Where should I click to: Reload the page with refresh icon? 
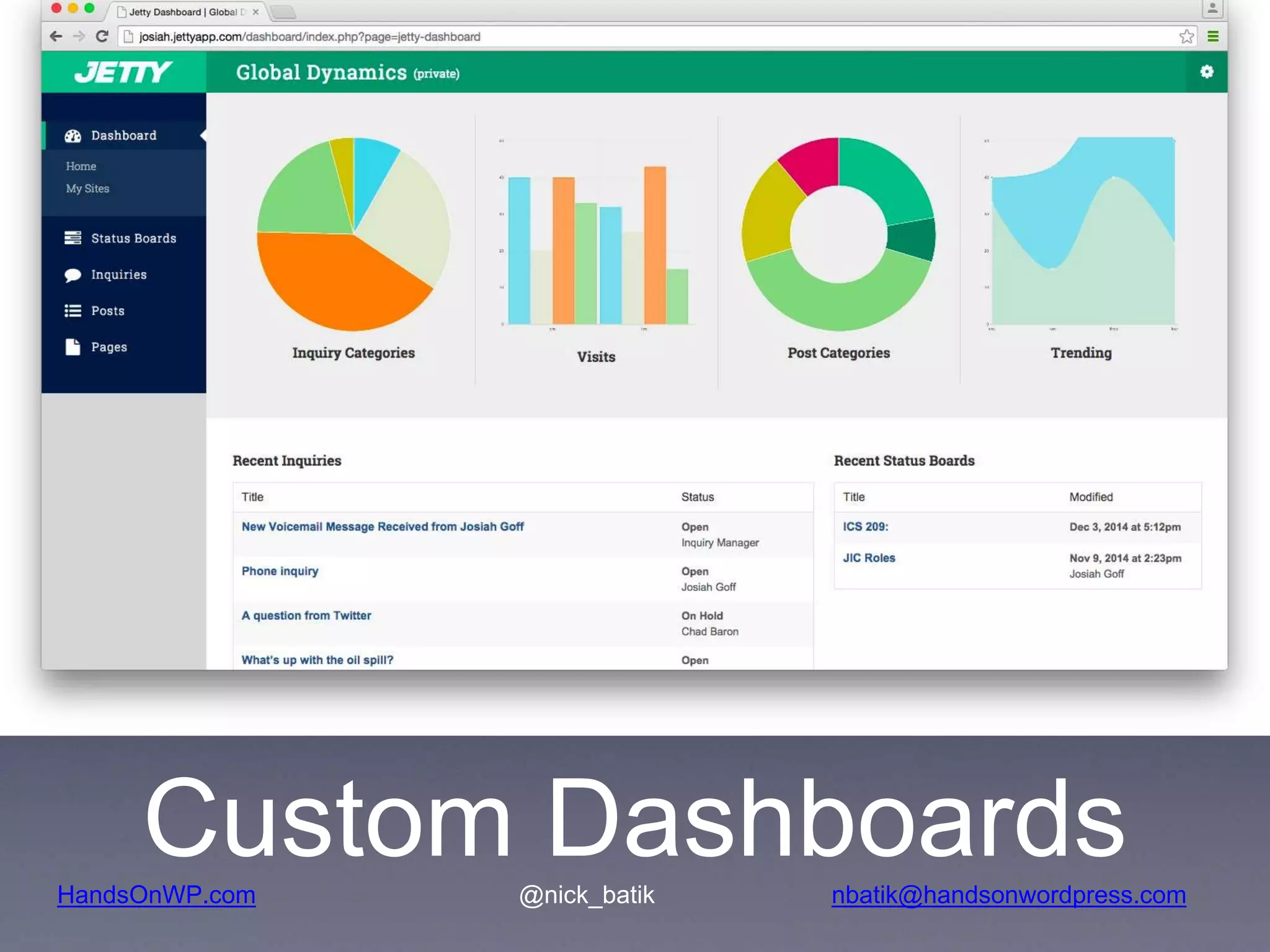pyautogui.click(x=102, y=37)
